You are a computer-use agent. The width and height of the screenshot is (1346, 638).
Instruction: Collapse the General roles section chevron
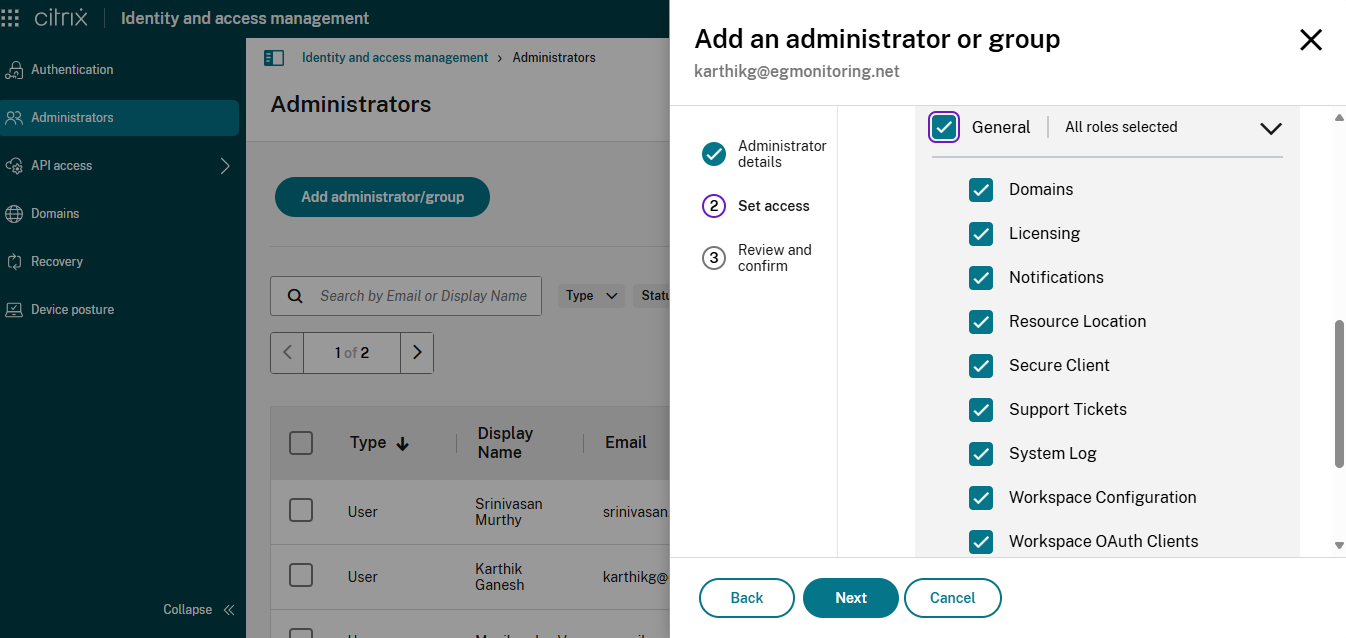1270,128
